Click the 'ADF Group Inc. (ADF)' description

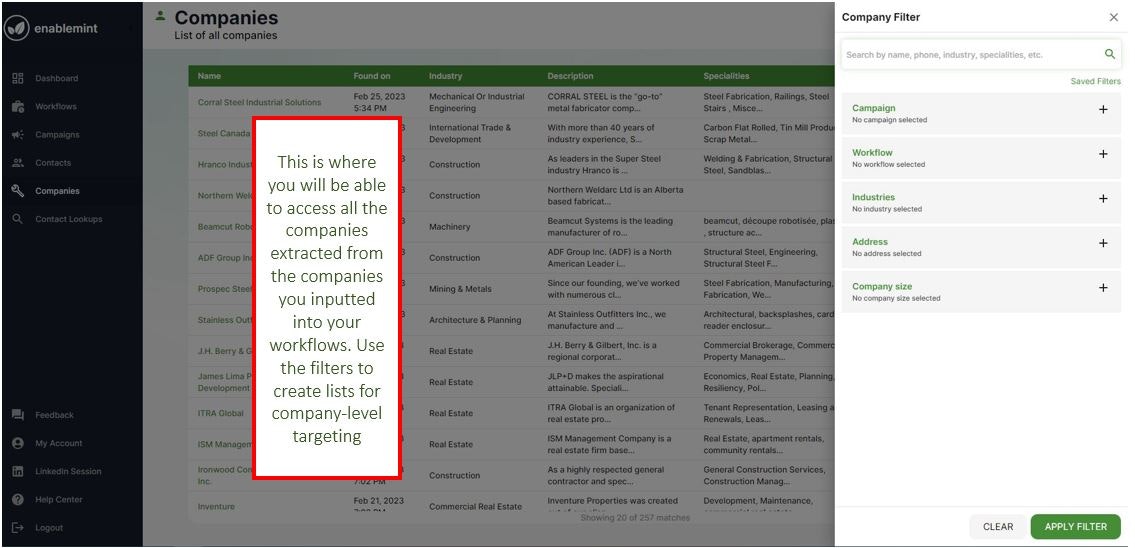[609, 258]
